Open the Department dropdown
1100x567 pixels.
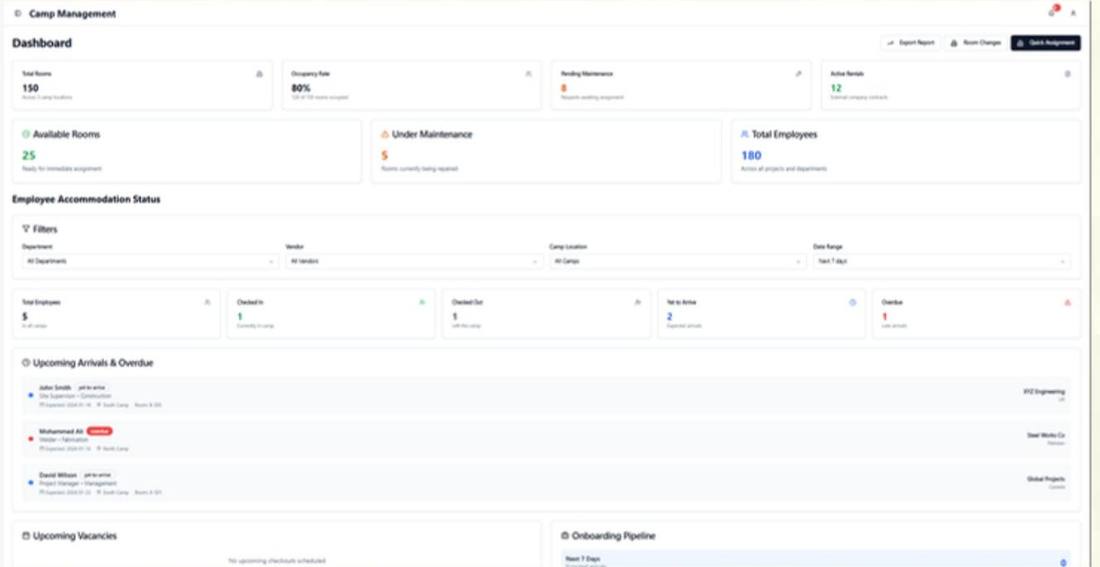(x=149, y=261)
